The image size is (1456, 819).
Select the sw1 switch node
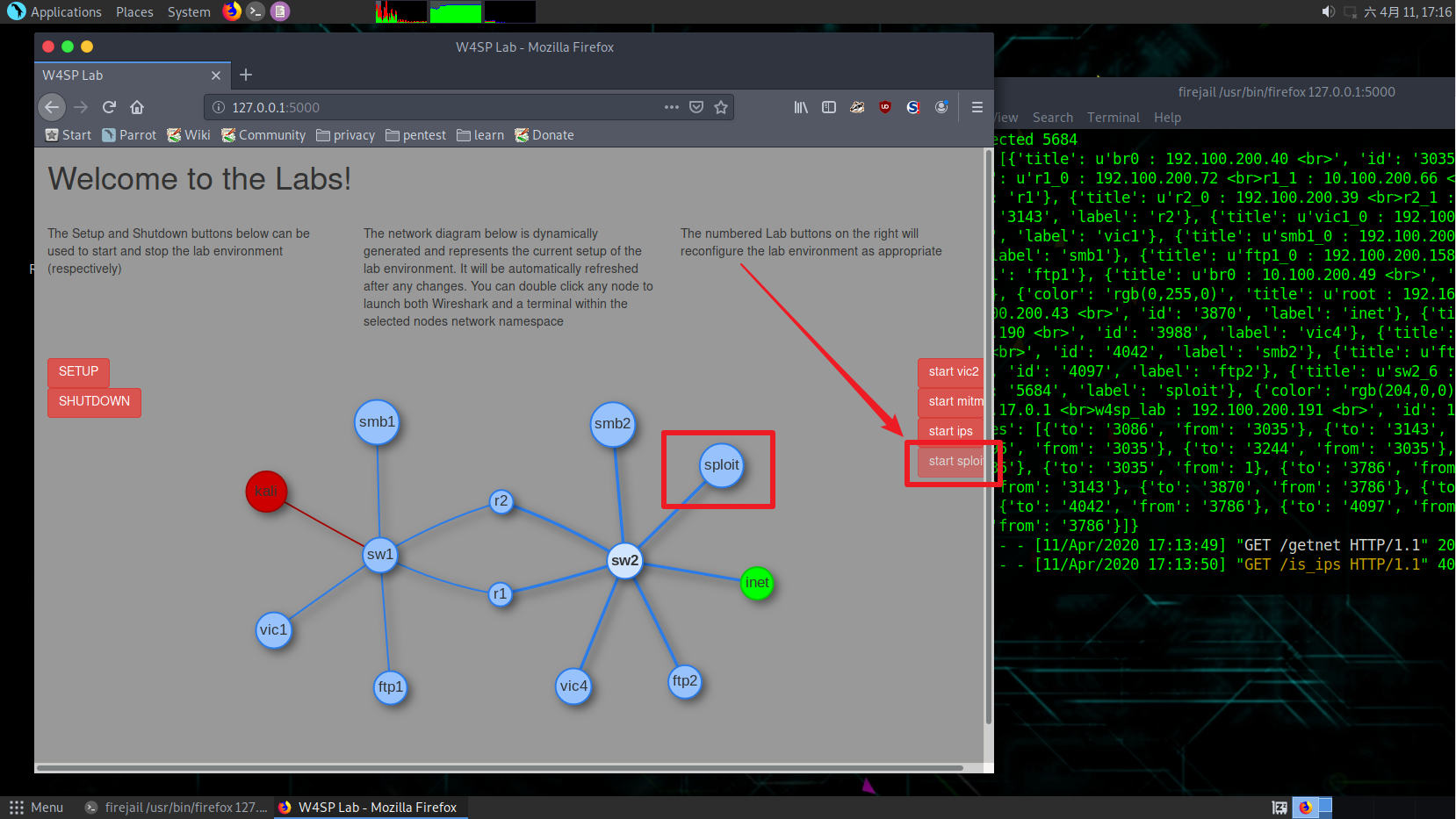[x=380, y=555]
